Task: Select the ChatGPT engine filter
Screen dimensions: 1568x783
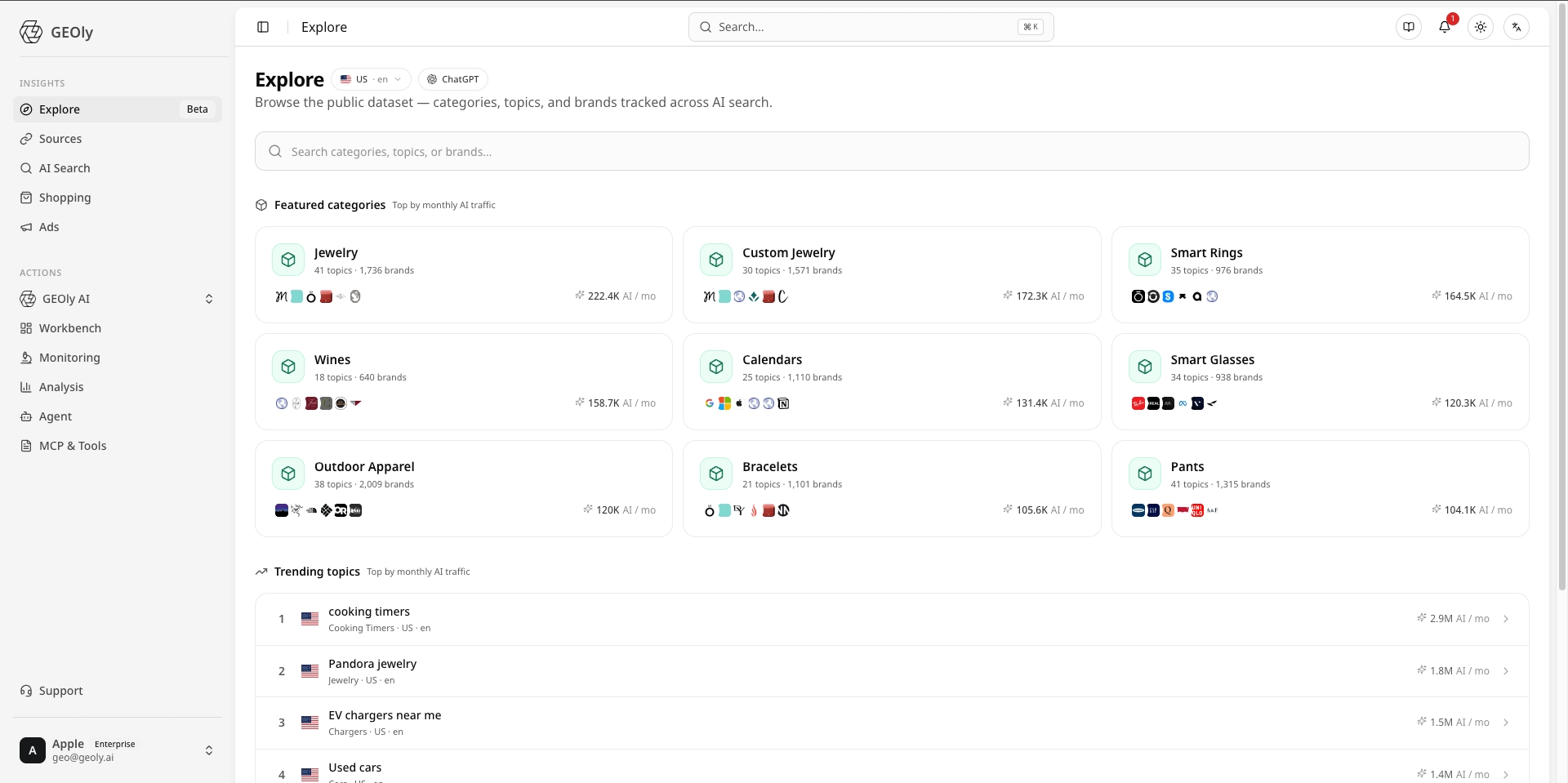Action: pyautogui.click(x=453, y=79)
